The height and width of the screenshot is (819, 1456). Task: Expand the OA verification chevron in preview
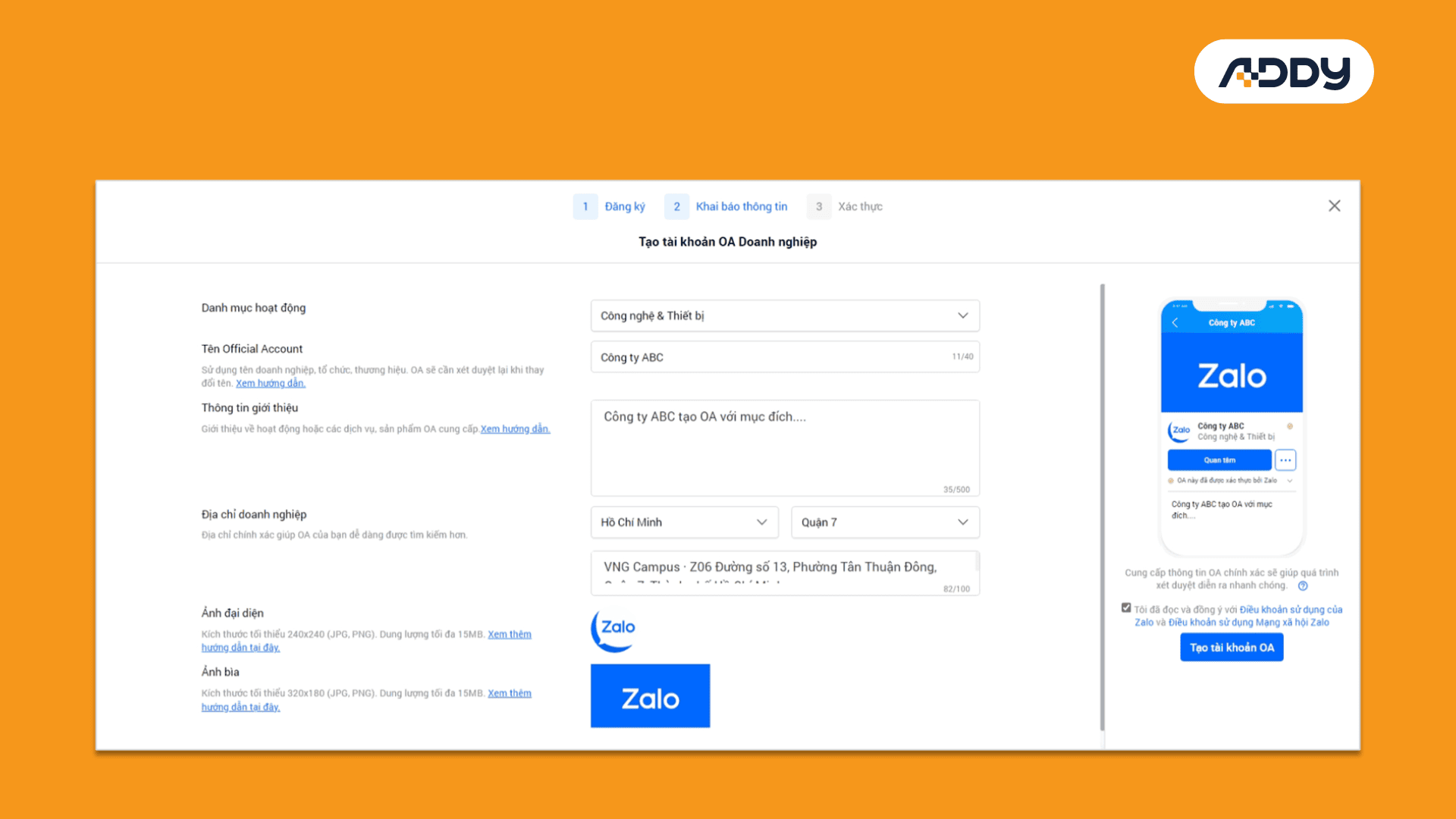click(1290, 480)
